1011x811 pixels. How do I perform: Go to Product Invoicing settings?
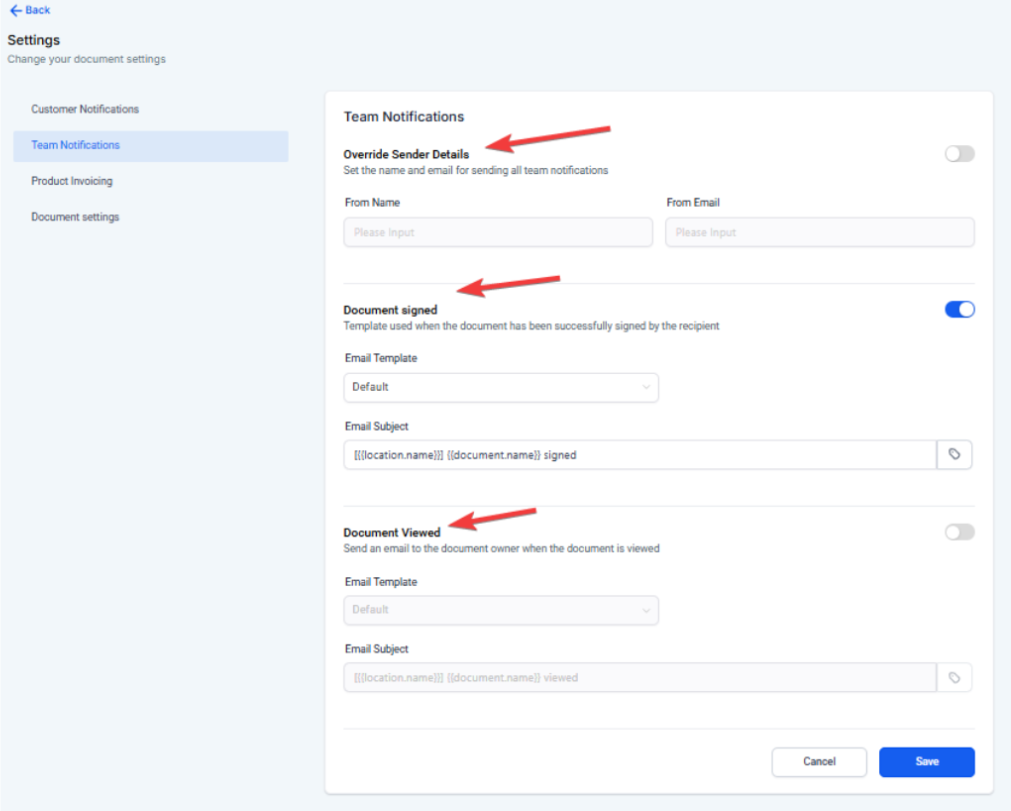[72, 181]
